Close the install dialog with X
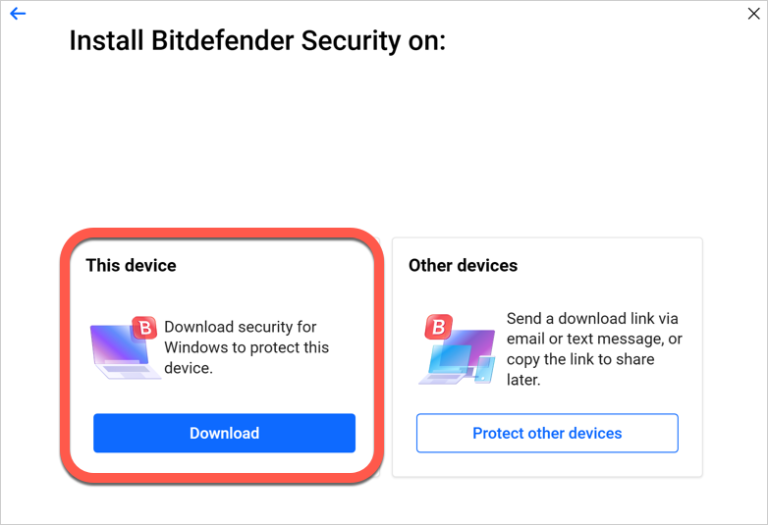Image resolution: width=768 pixels, height=525 pixels. (754, 14)
